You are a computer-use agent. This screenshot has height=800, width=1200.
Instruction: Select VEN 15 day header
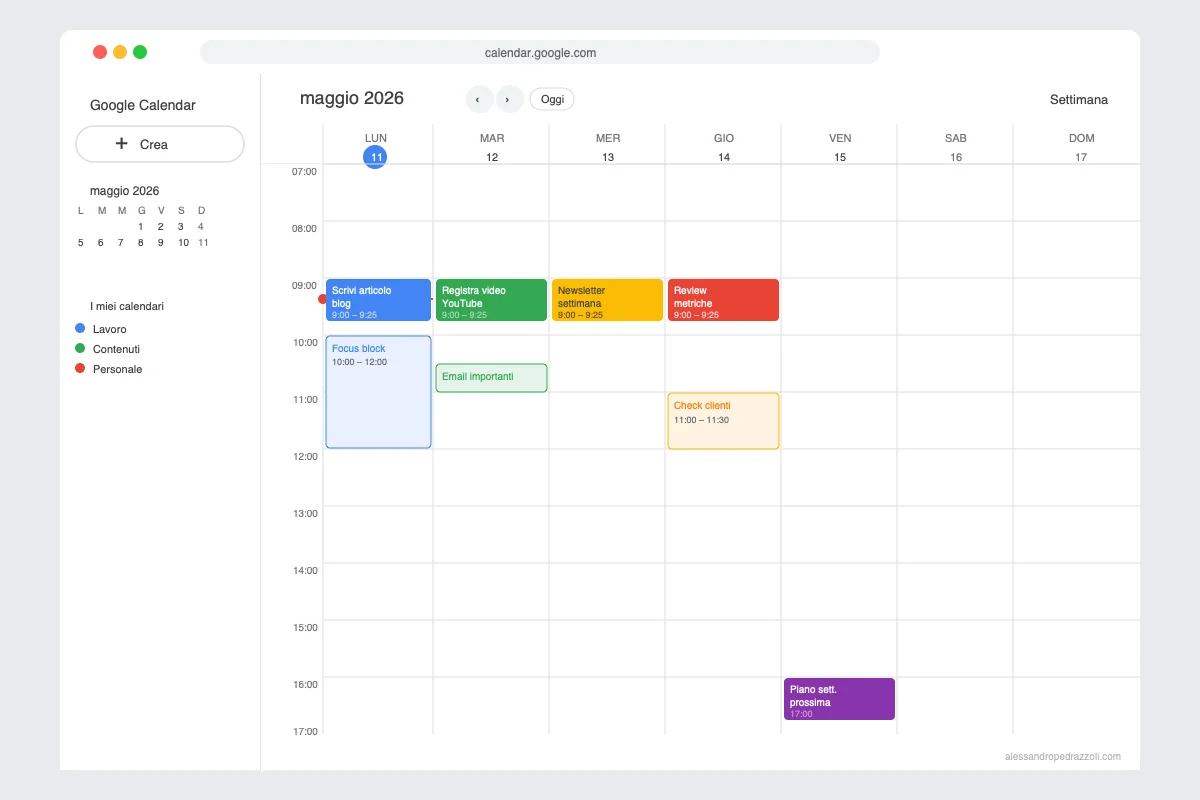[840, 147]
